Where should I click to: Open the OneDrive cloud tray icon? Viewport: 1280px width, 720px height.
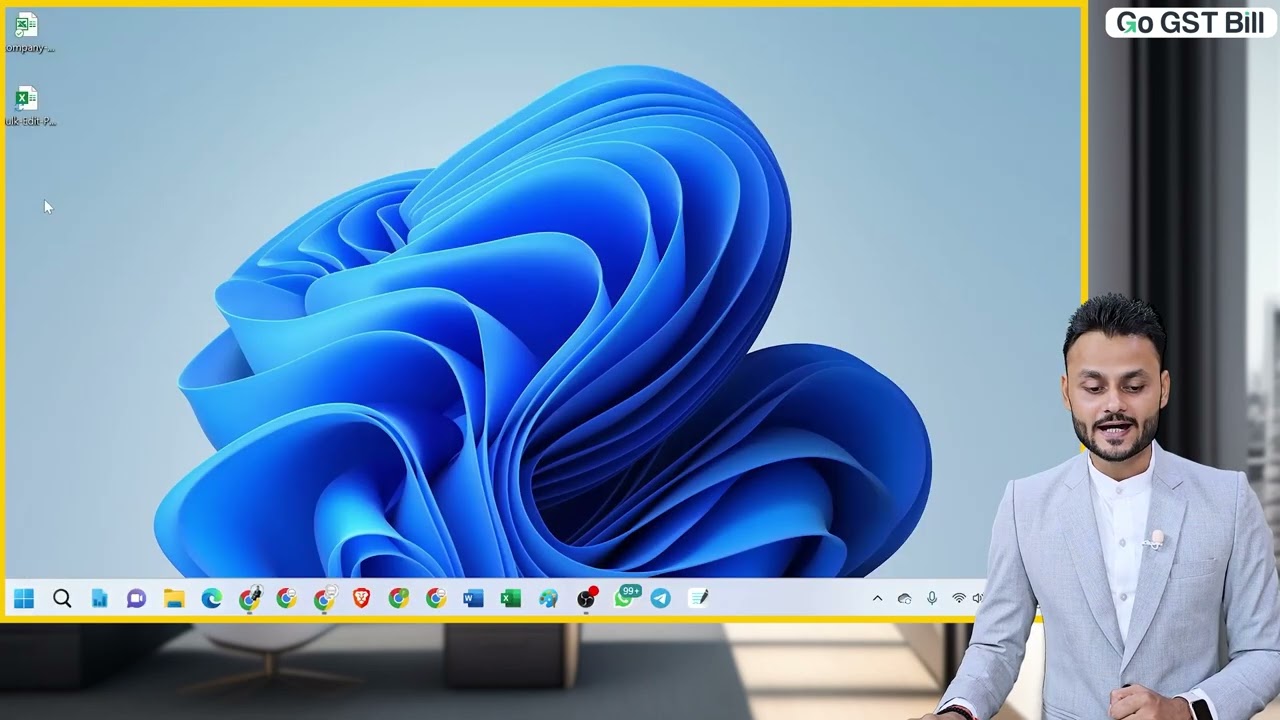coord(904,598)
